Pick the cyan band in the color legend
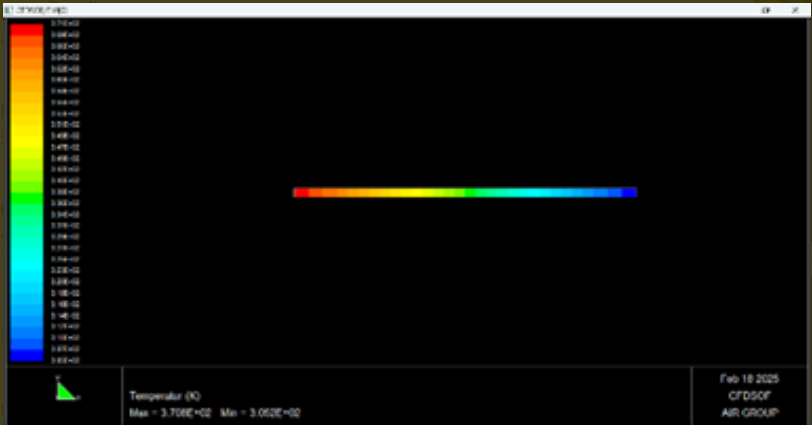 pyautogui.click(x=27, y=265)
